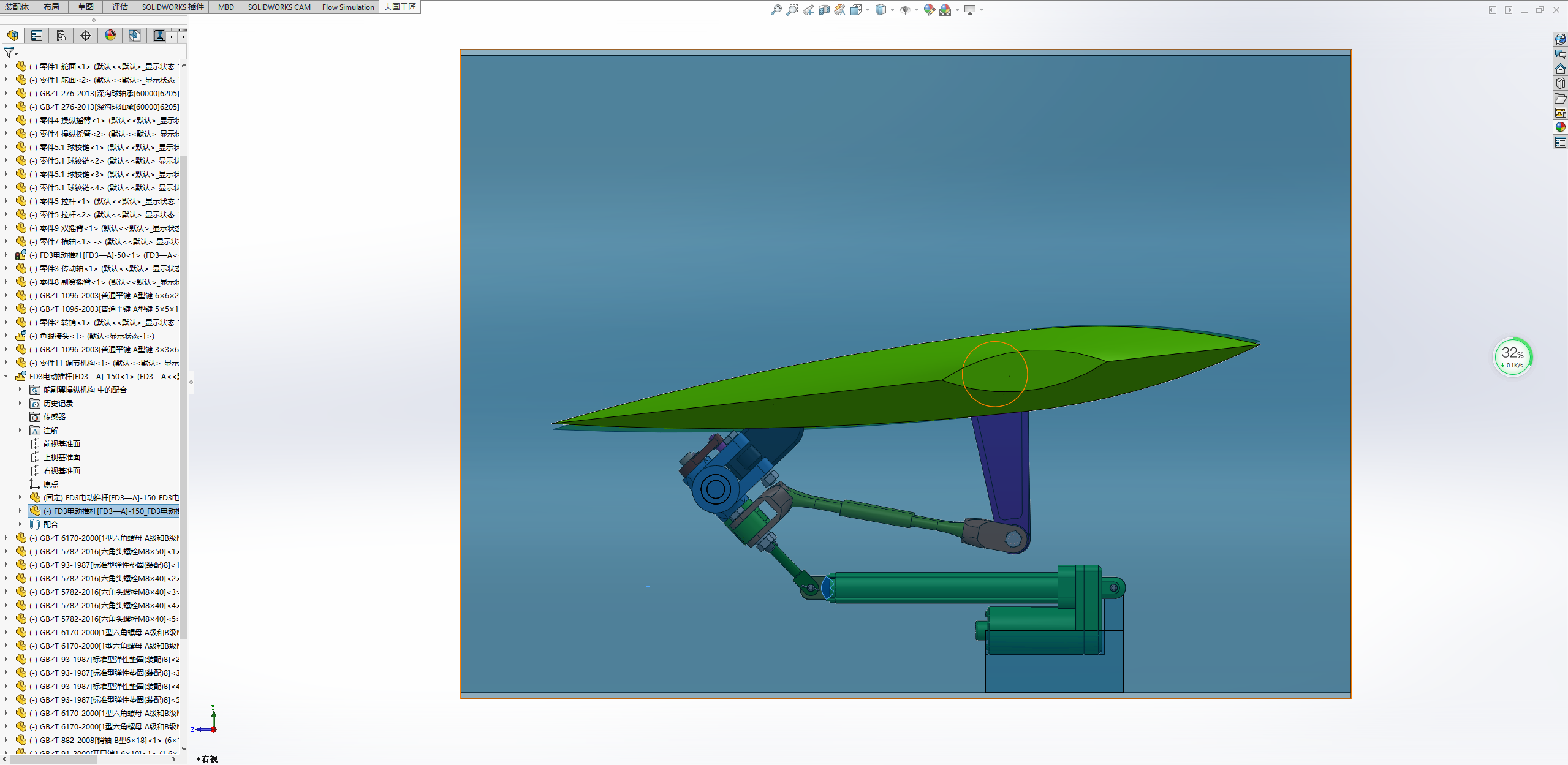The width and height of the screenshot is (1568, 765).
Task: Select the Zoom to Area tool
Action: click(792, 10)
